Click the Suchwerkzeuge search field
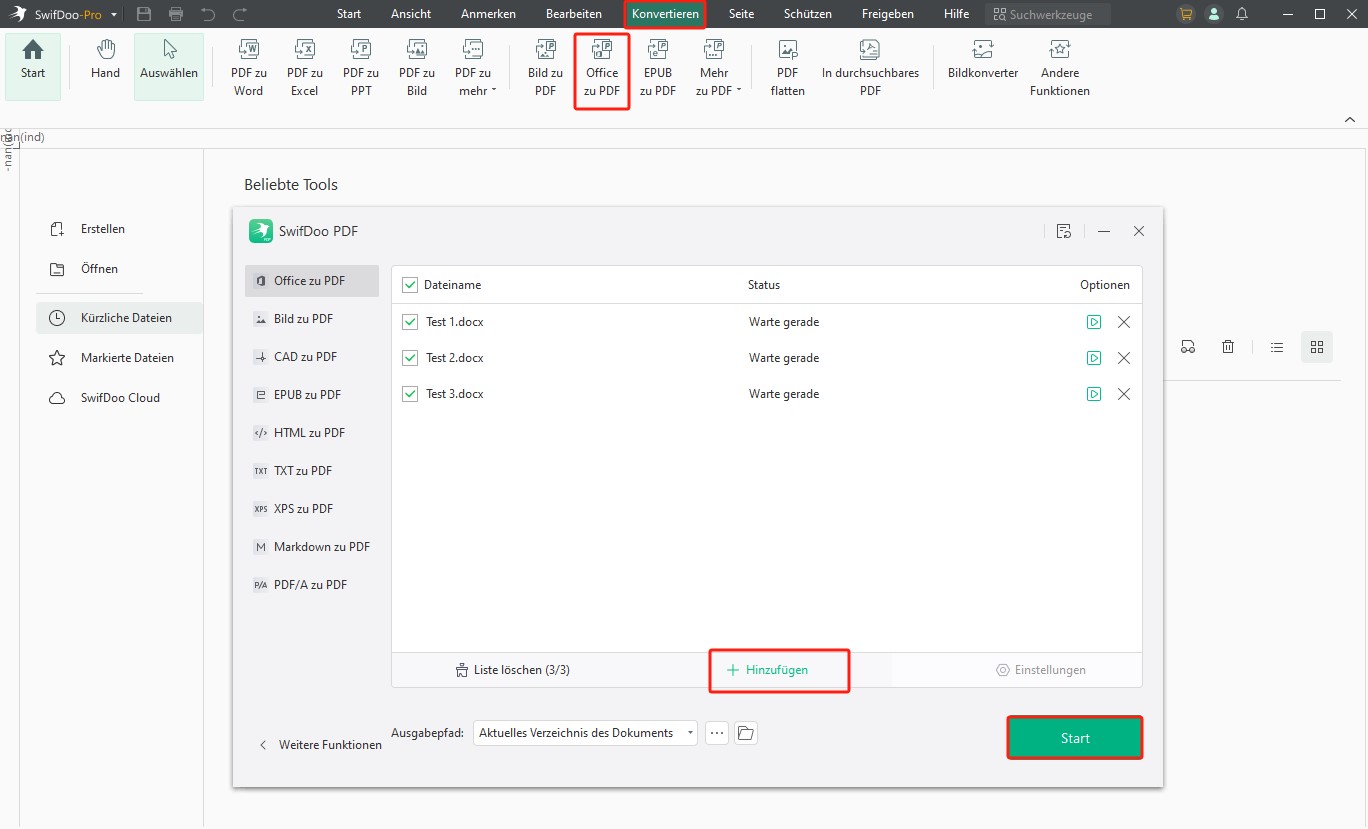 pos(1047,14)
